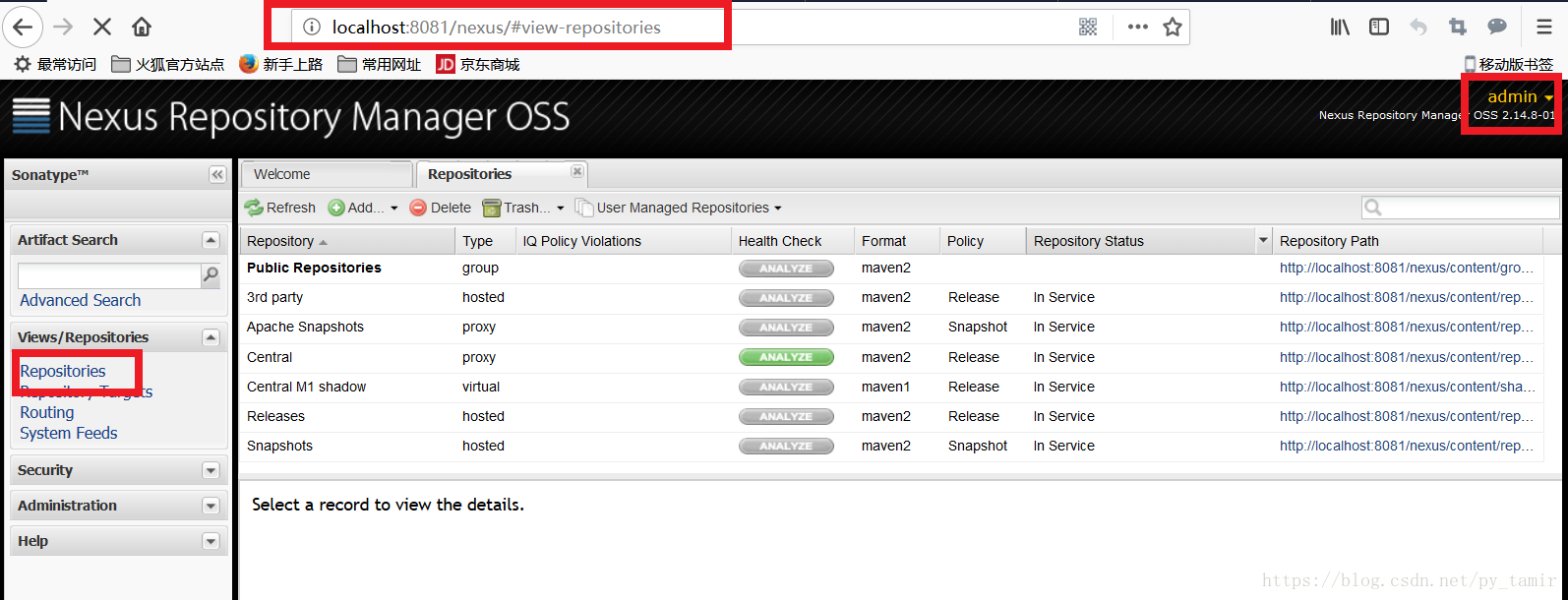The image size is (1568, 600).
Task: Click the browser address bar URL
Action: [x=496, y=28]
